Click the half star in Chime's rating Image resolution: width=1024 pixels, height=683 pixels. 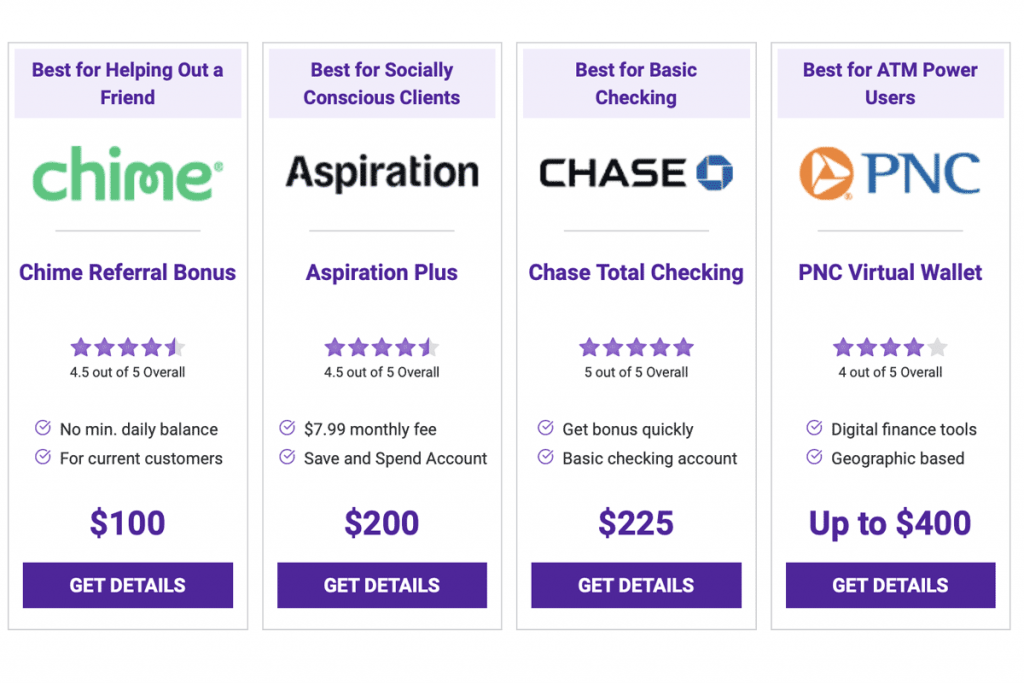coord(175,347)
